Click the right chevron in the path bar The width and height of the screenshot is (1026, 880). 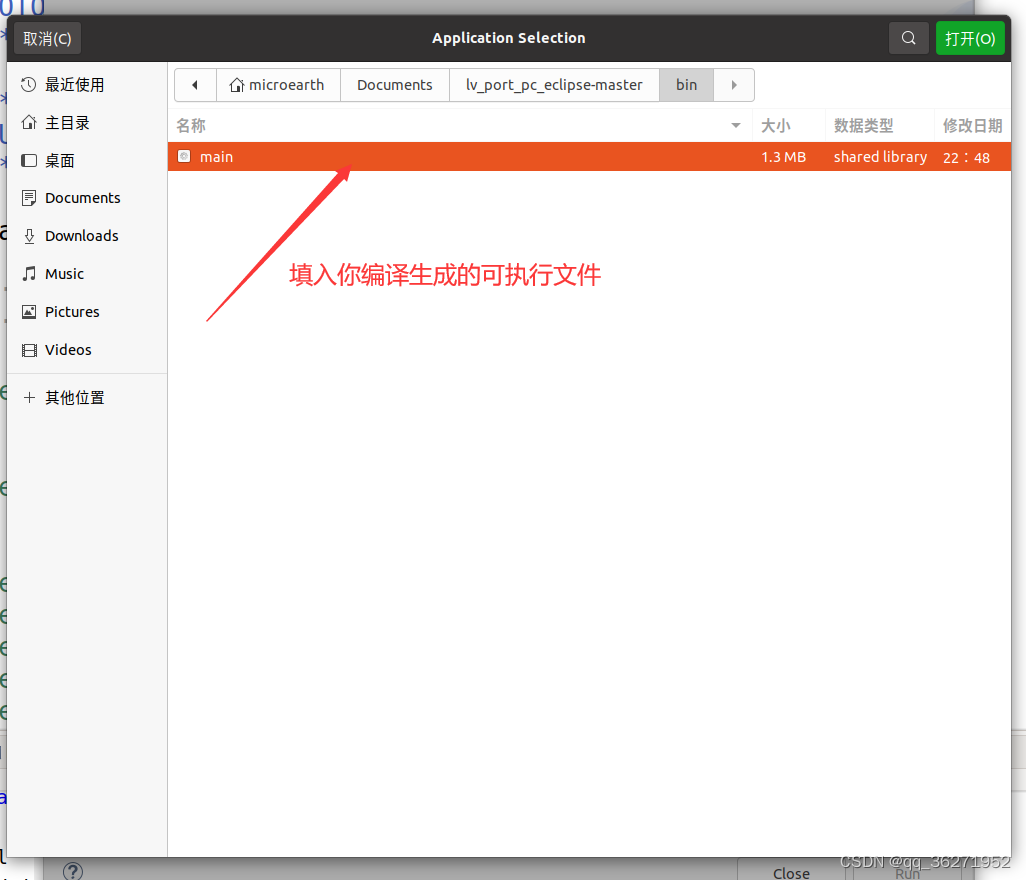(734, 84)
